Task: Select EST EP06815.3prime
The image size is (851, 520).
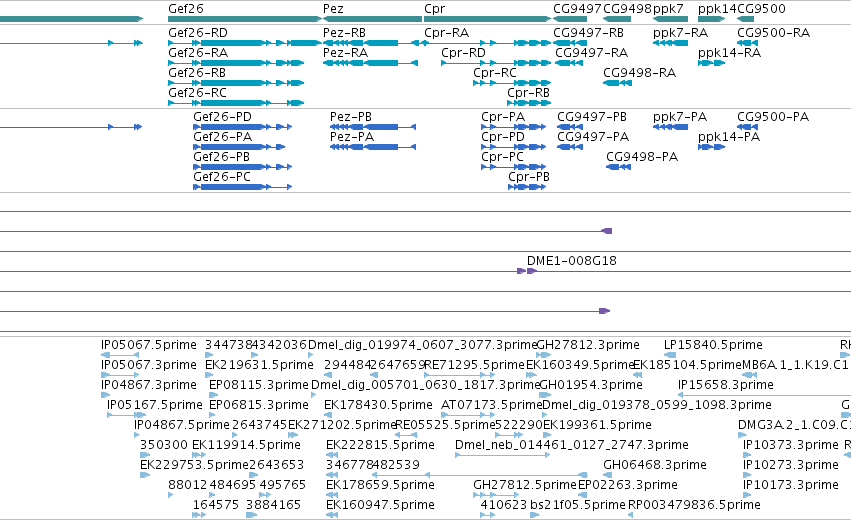Action: [x=214, y=415]
